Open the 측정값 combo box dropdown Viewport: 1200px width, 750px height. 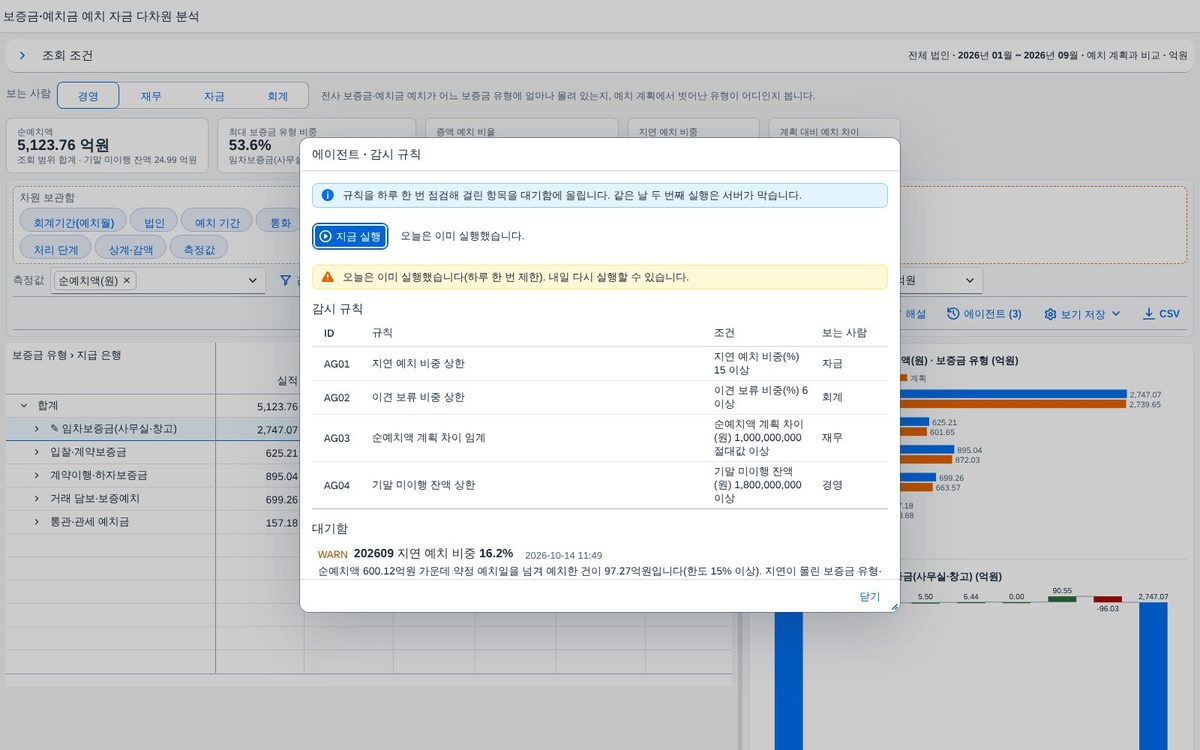click(252, 281)
